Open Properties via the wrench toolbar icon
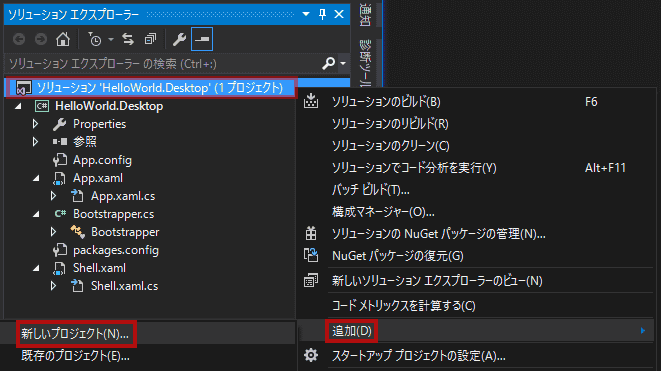The width and height of the screenshot is (661, 371). tap(179, 39)
